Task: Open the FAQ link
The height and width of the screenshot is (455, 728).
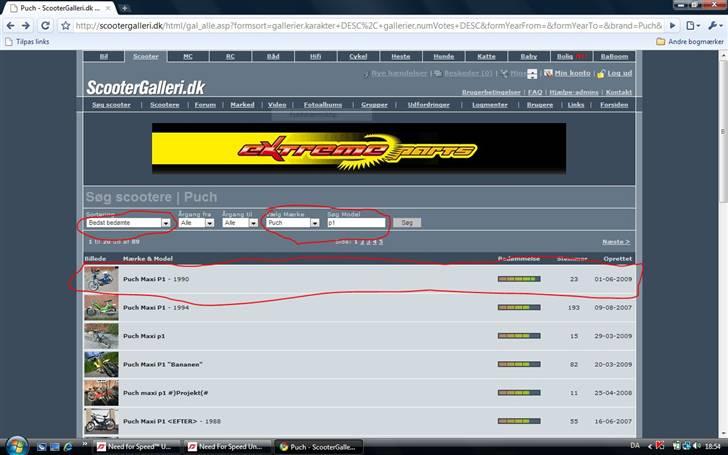Action: coord(535,92)
